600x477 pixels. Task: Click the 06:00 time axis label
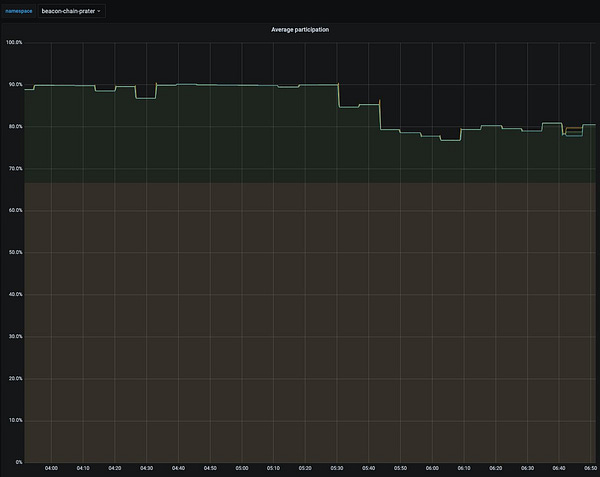[x=432, y=468]
